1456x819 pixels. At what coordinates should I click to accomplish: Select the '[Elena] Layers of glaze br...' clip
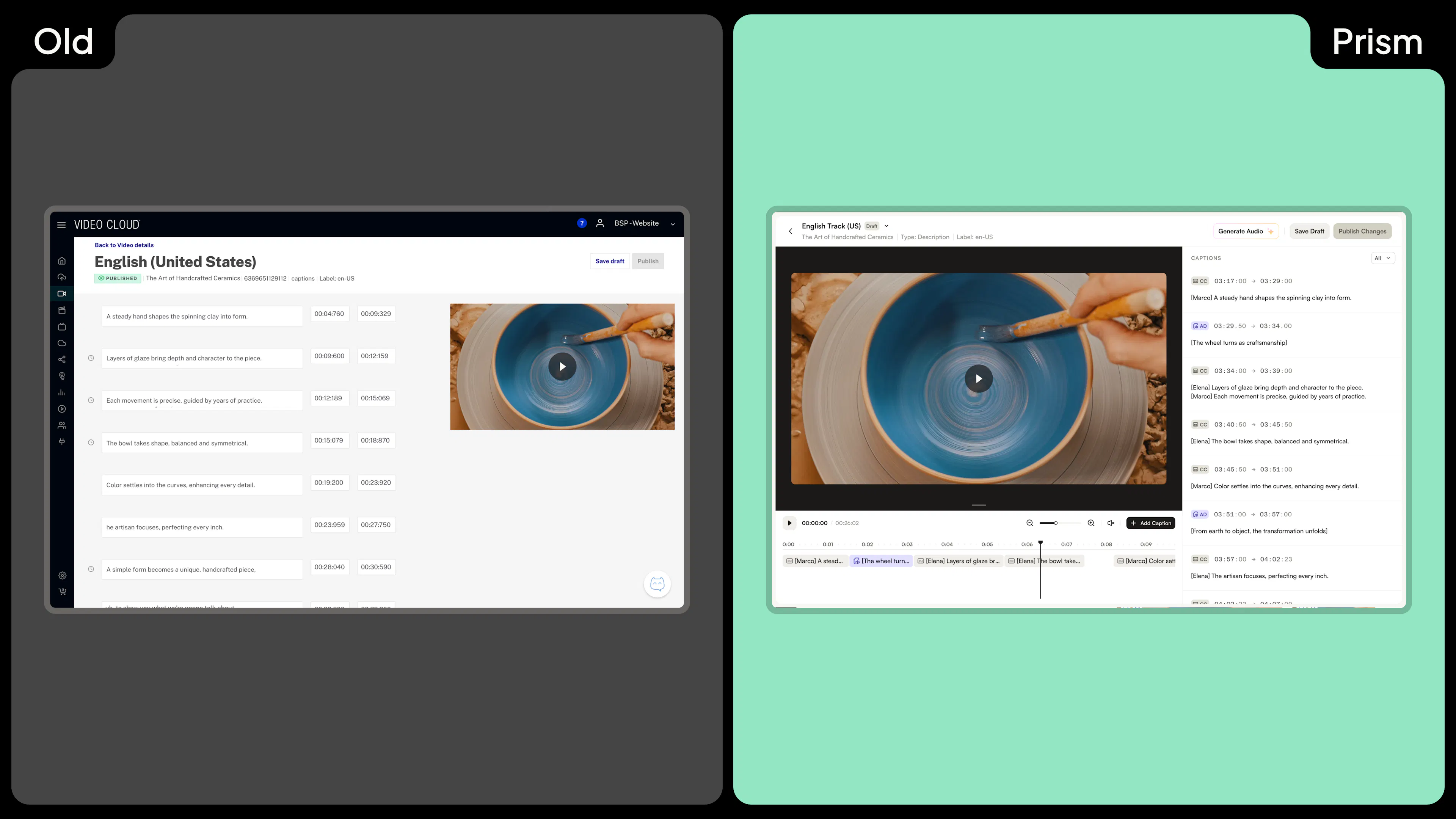pos(959,561)
